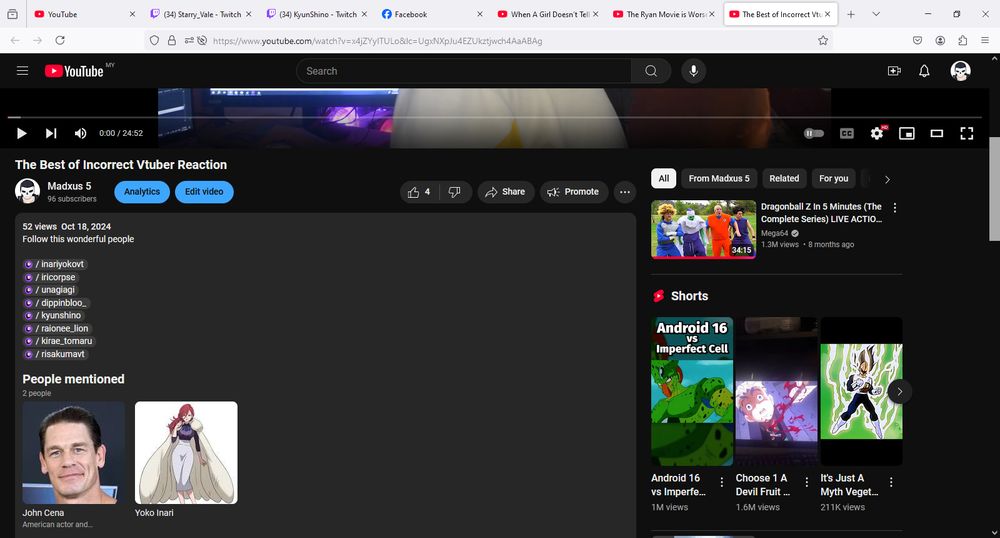Enter fullscreen mode
Image resolution: width=1000 pixels, height=538 pixels.
tap(967, 133)
